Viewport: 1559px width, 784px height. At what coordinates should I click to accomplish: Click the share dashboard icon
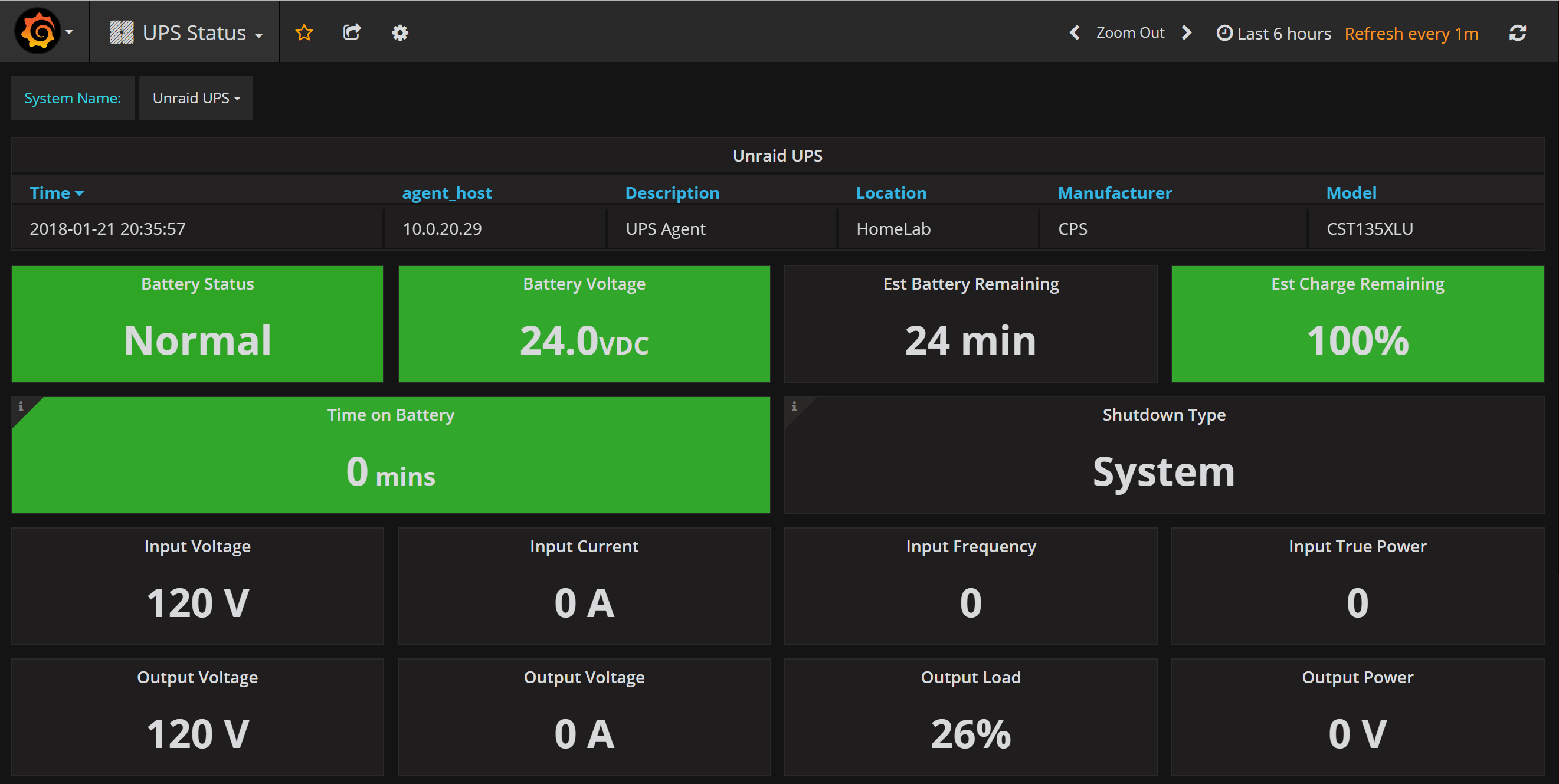point(352,32)
